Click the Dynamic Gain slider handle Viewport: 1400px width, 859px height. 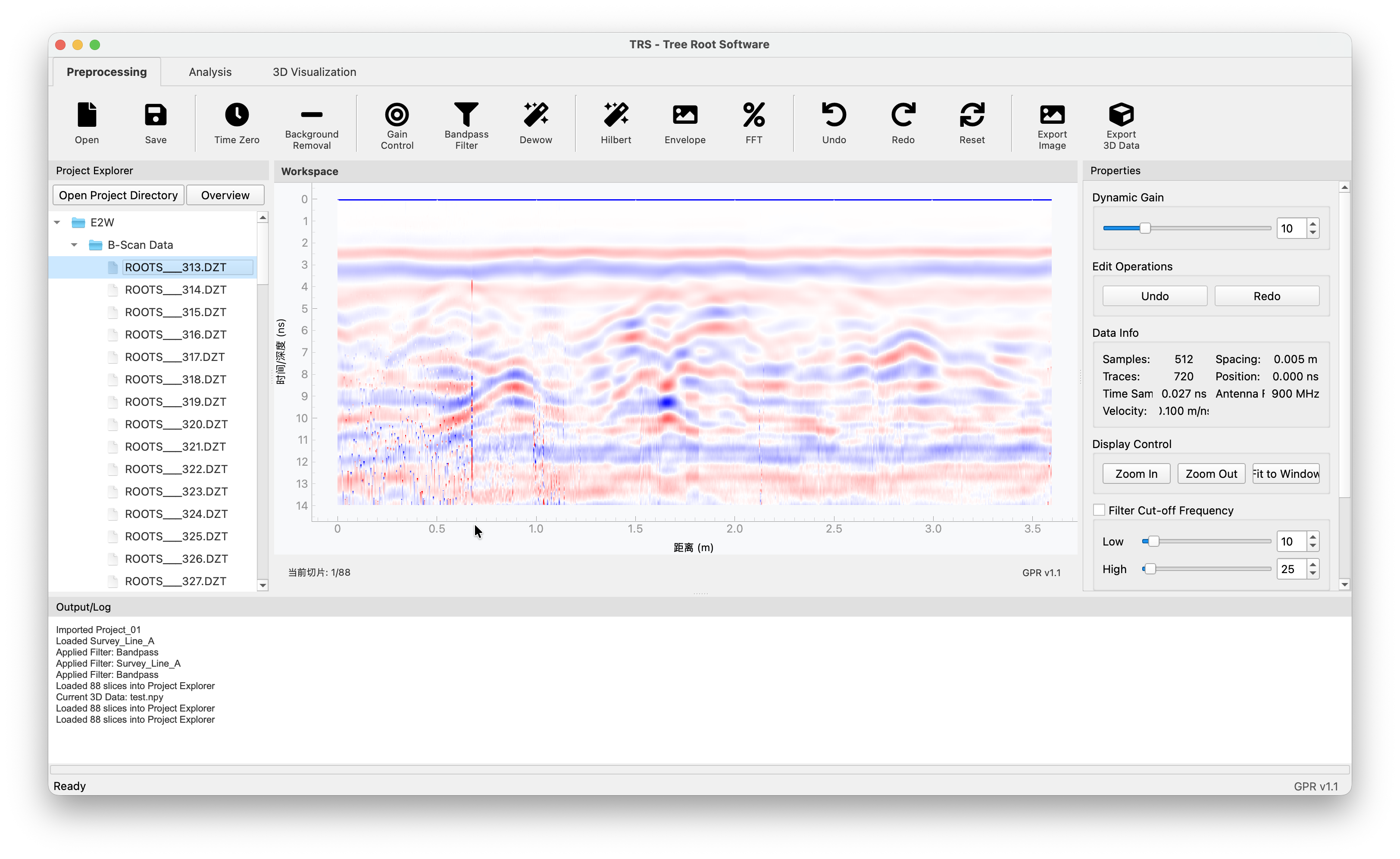1145,228
